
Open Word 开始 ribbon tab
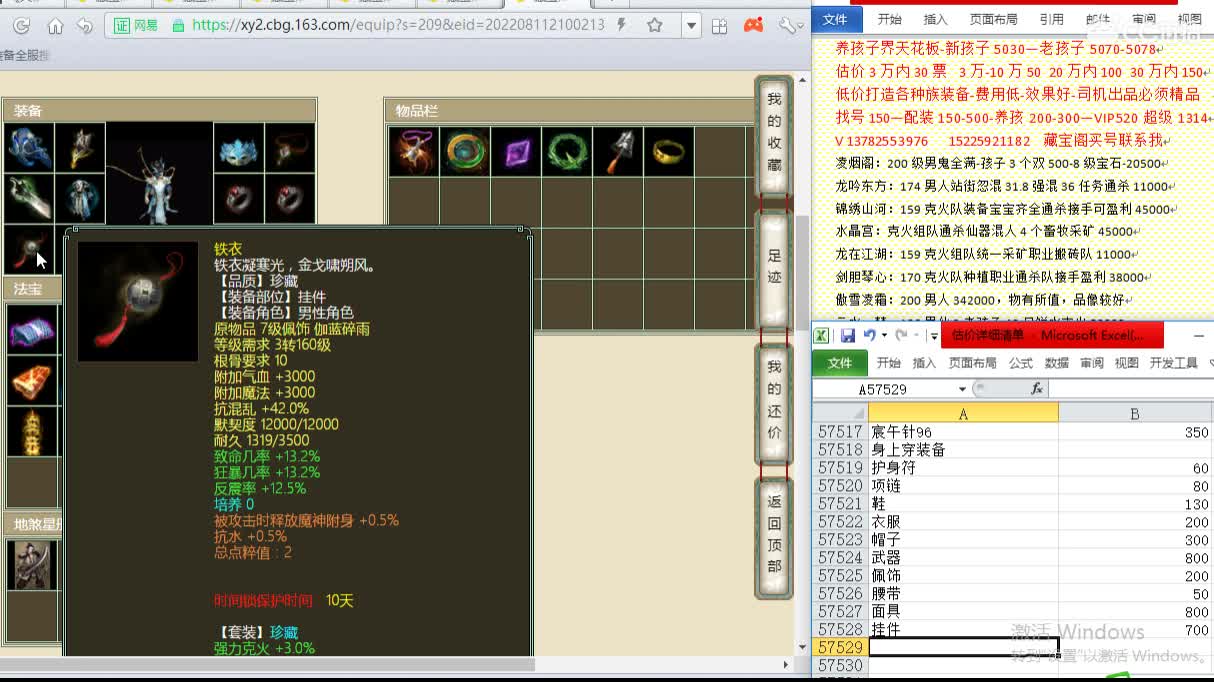tap(889, 19)
